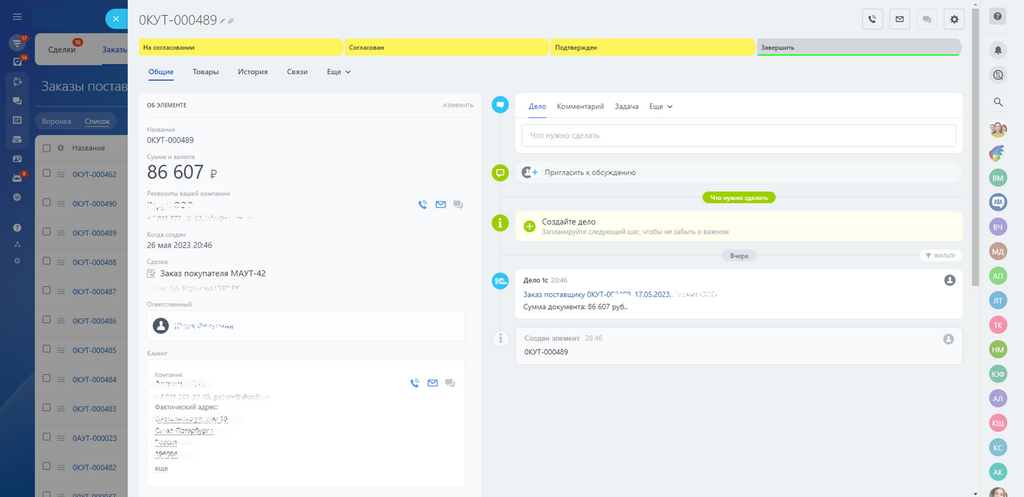The height and width of the screenshot is (497, 1024).
Task: Open the robot icon with badge 8
Action: [17, 178]
